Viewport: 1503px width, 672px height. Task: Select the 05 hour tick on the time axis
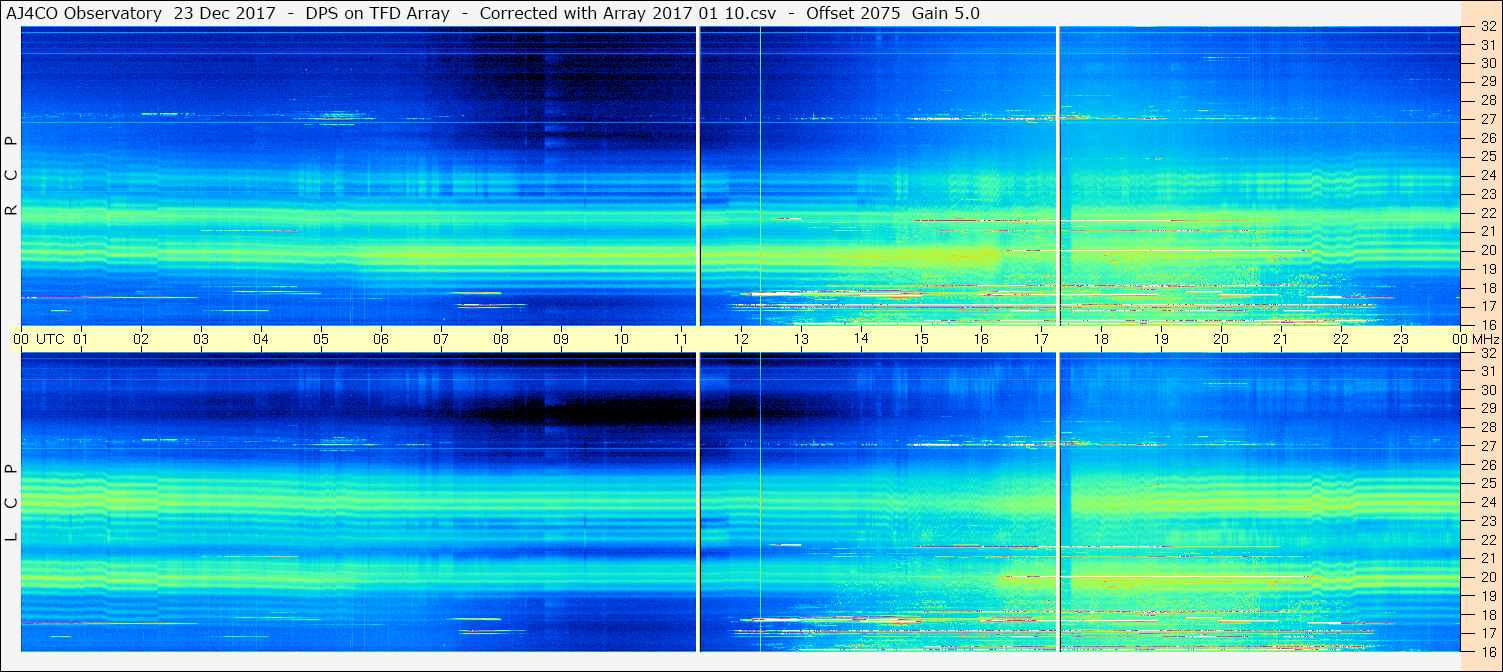[321, 339]
